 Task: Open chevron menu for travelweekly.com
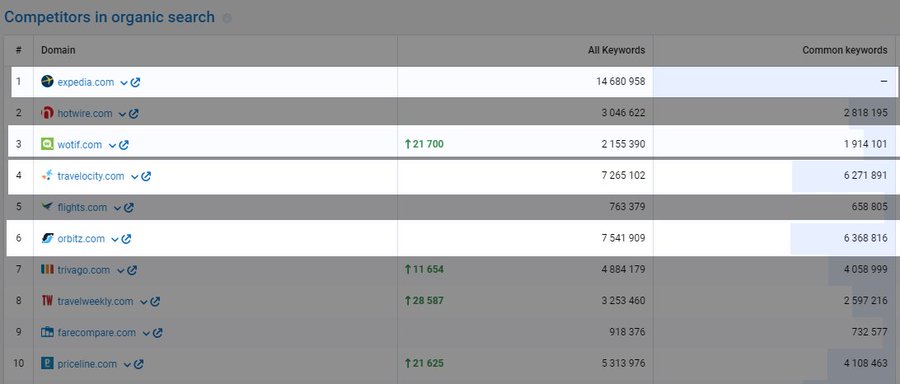pyautogui.click(x=143, y=302)
